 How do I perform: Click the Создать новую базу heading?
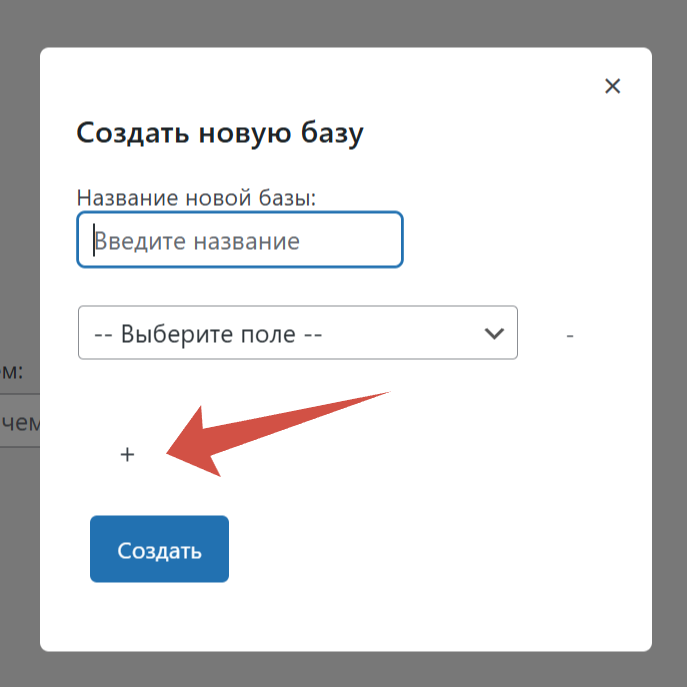pyautogui.click(x=220, y=133)
